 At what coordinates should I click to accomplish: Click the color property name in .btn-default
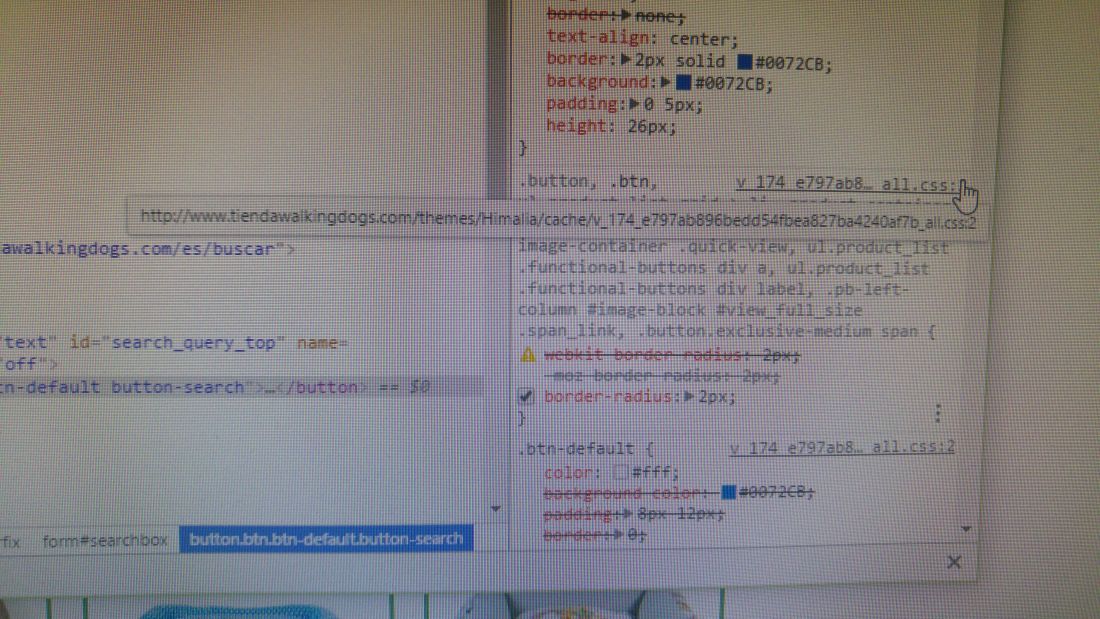click(x=570, y=472)
